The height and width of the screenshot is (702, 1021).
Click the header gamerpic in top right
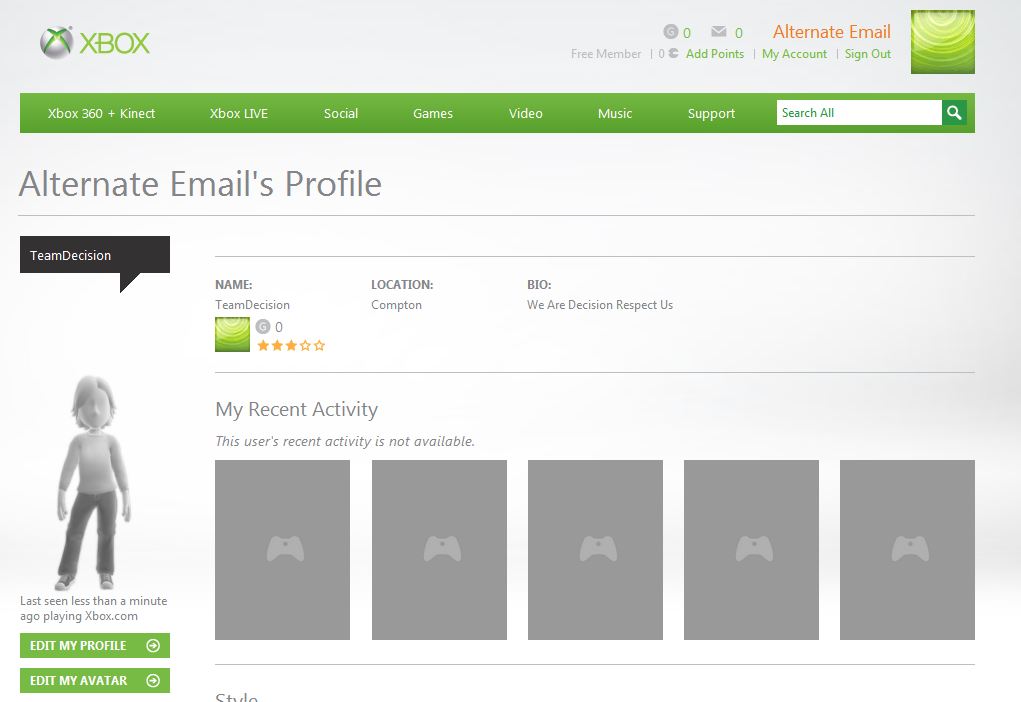click(942, 42)
